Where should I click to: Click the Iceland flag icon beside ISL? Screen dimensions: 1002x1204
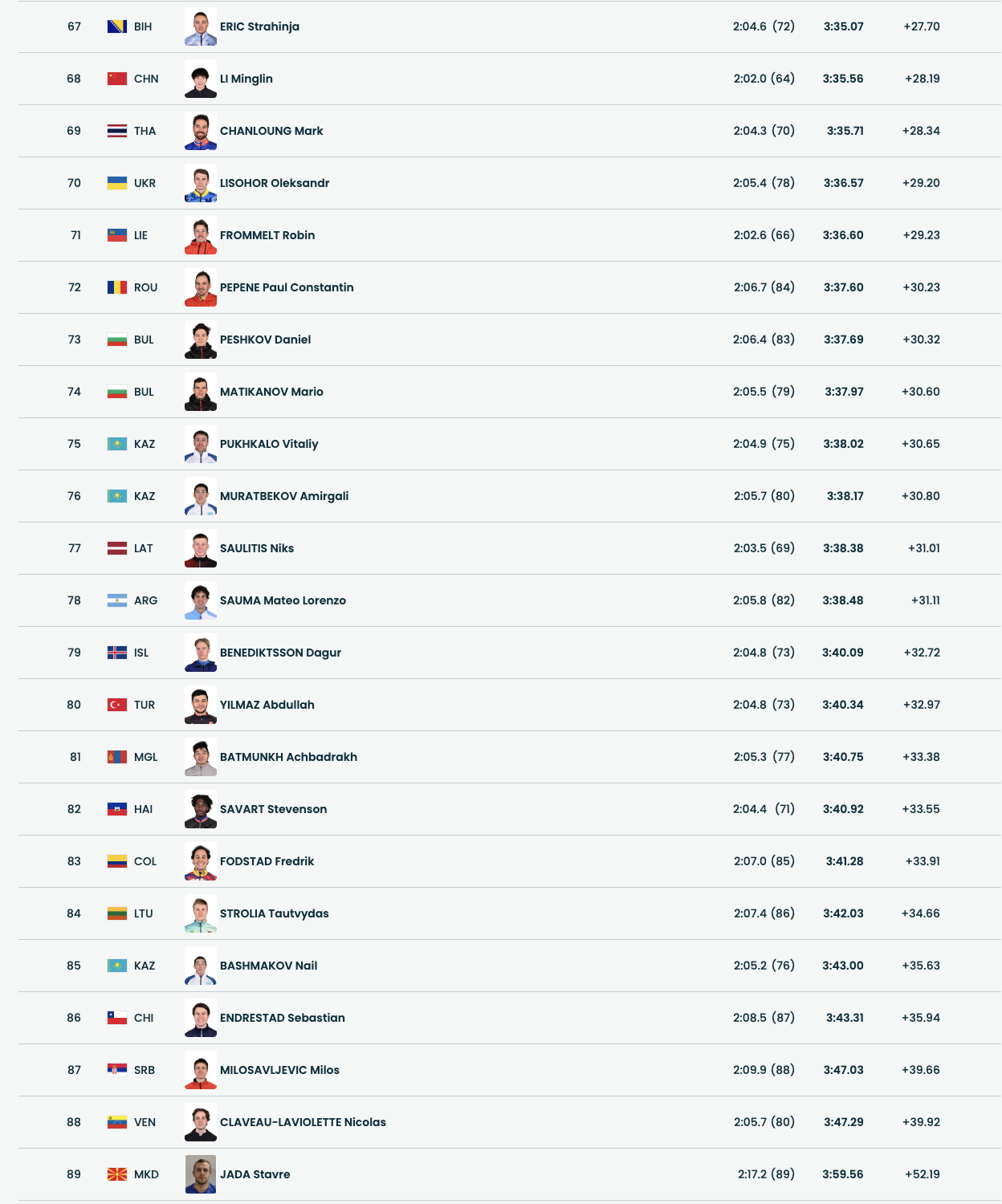117,653
